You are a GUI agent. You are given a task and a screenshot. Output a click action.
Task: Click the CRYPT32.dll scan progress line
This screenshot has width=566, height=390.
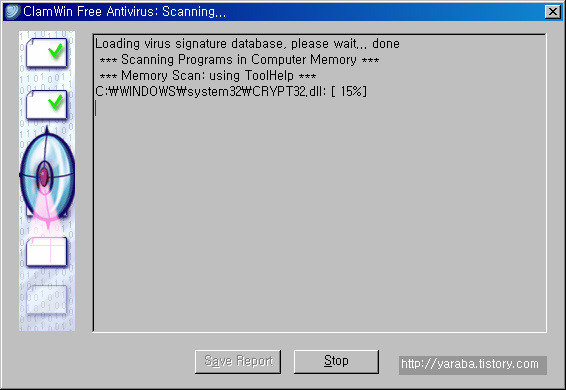(231, 92)
